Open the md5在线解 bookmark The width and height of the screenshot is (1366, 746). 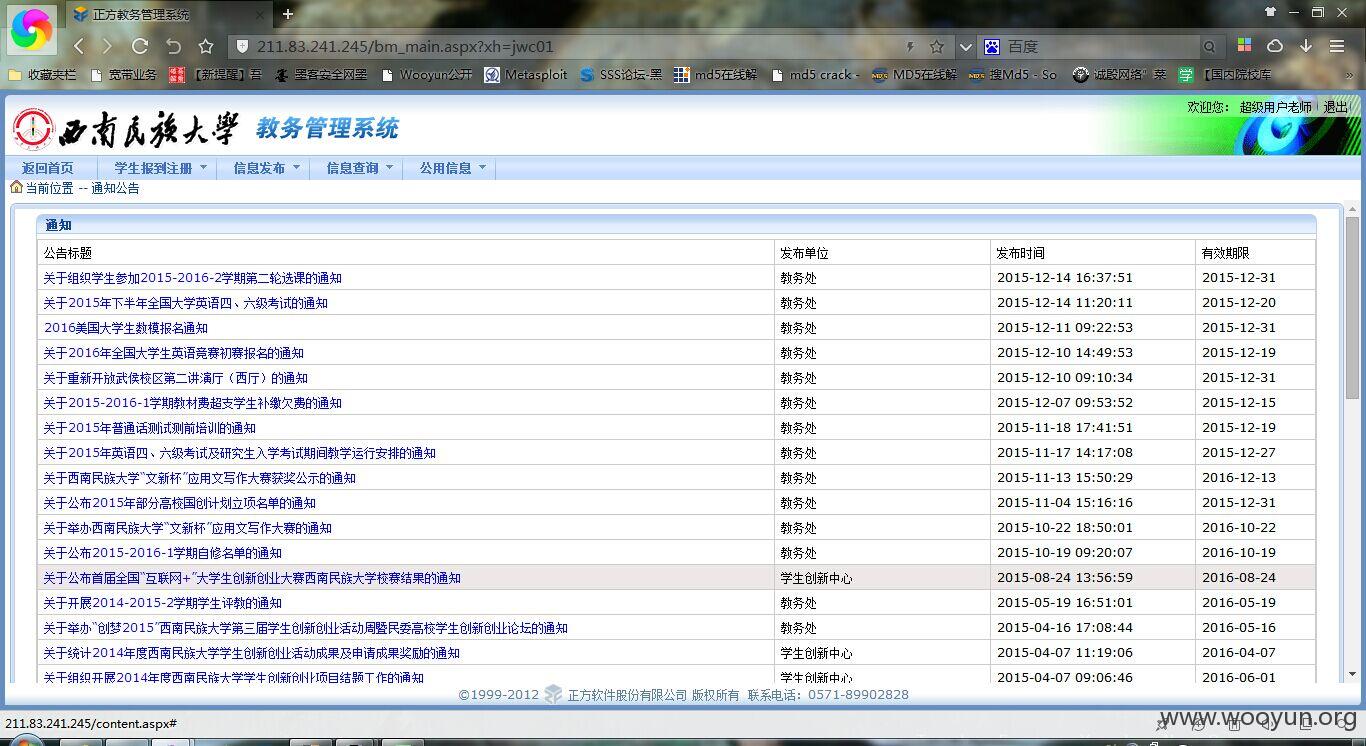coord(716,74)
